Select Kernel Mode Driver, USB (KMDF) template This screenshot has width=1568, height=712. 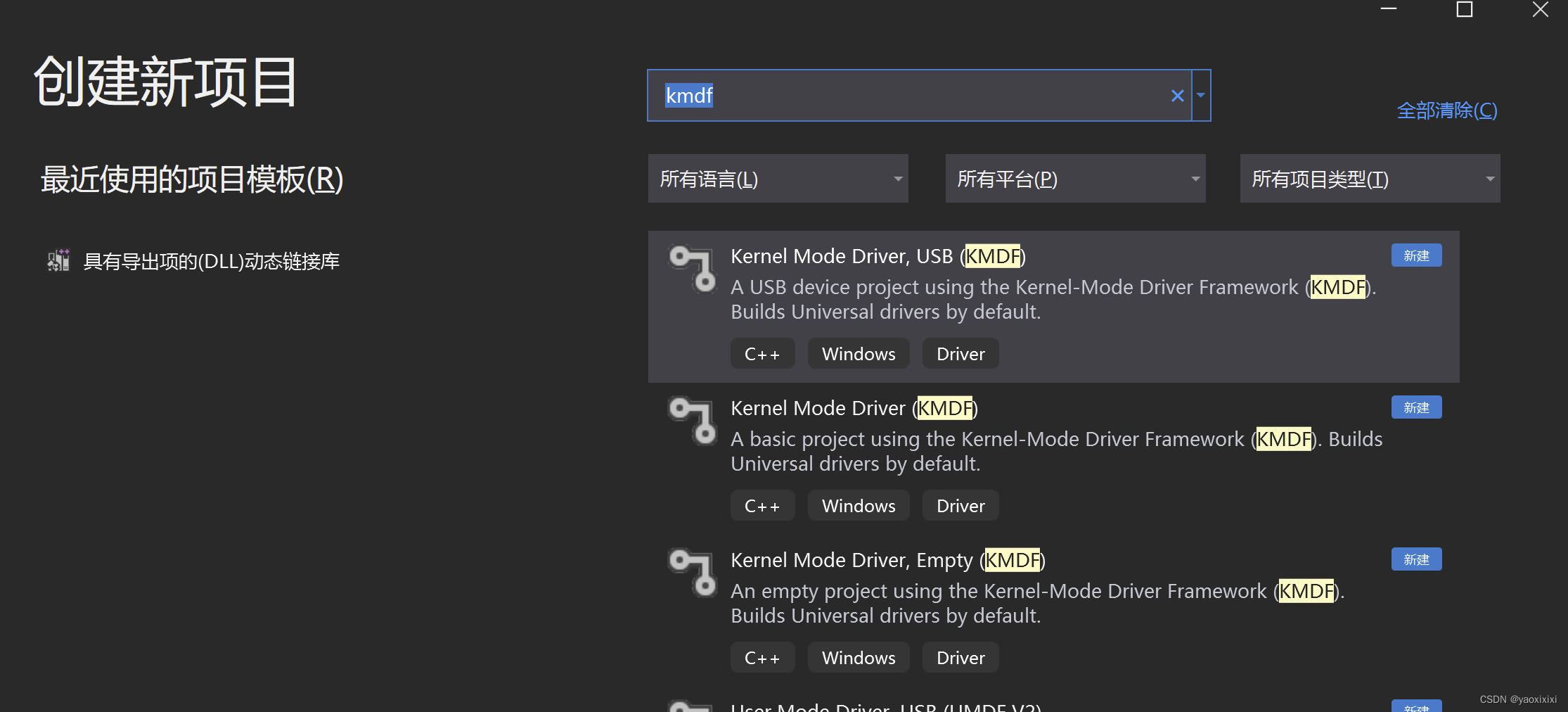click(1054, 307)
